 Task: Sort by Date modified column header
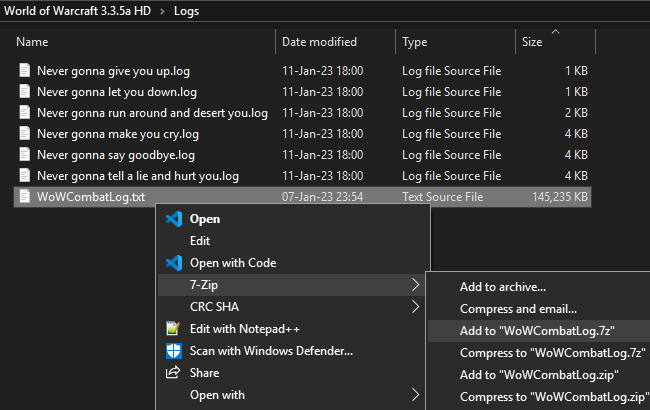pos(319,42)
